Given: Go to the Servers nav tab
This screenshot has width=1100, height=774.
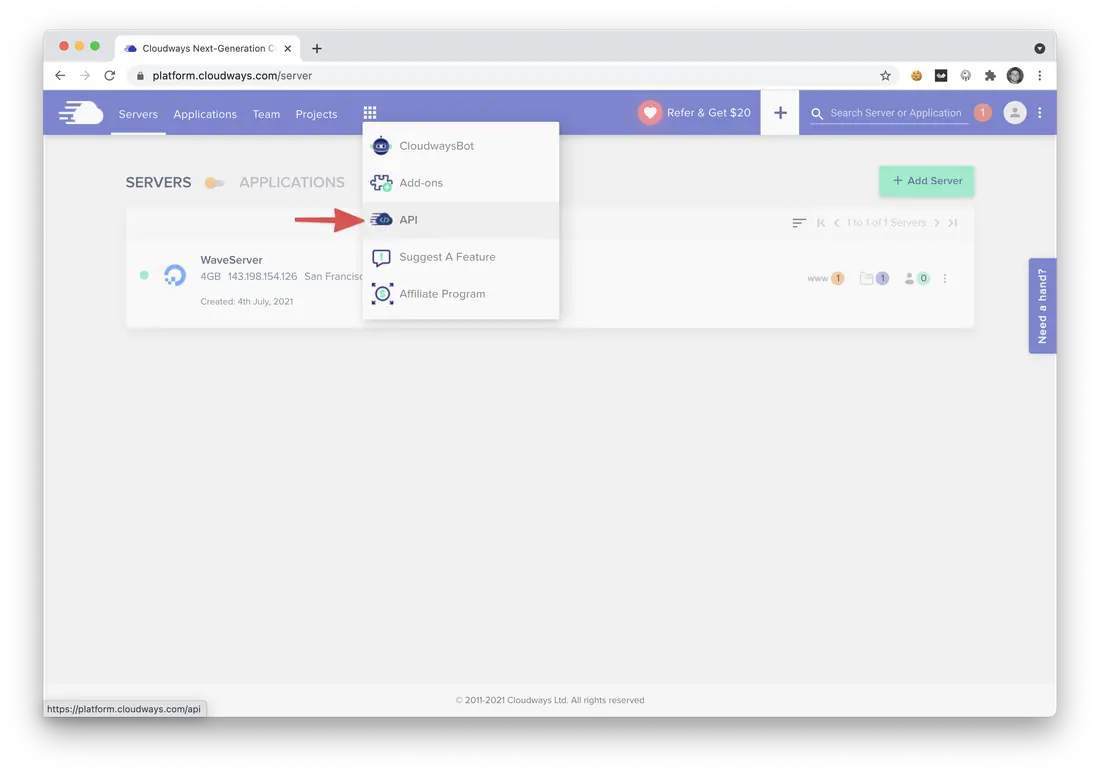Looking at the screenshot, I should [138, 114].
